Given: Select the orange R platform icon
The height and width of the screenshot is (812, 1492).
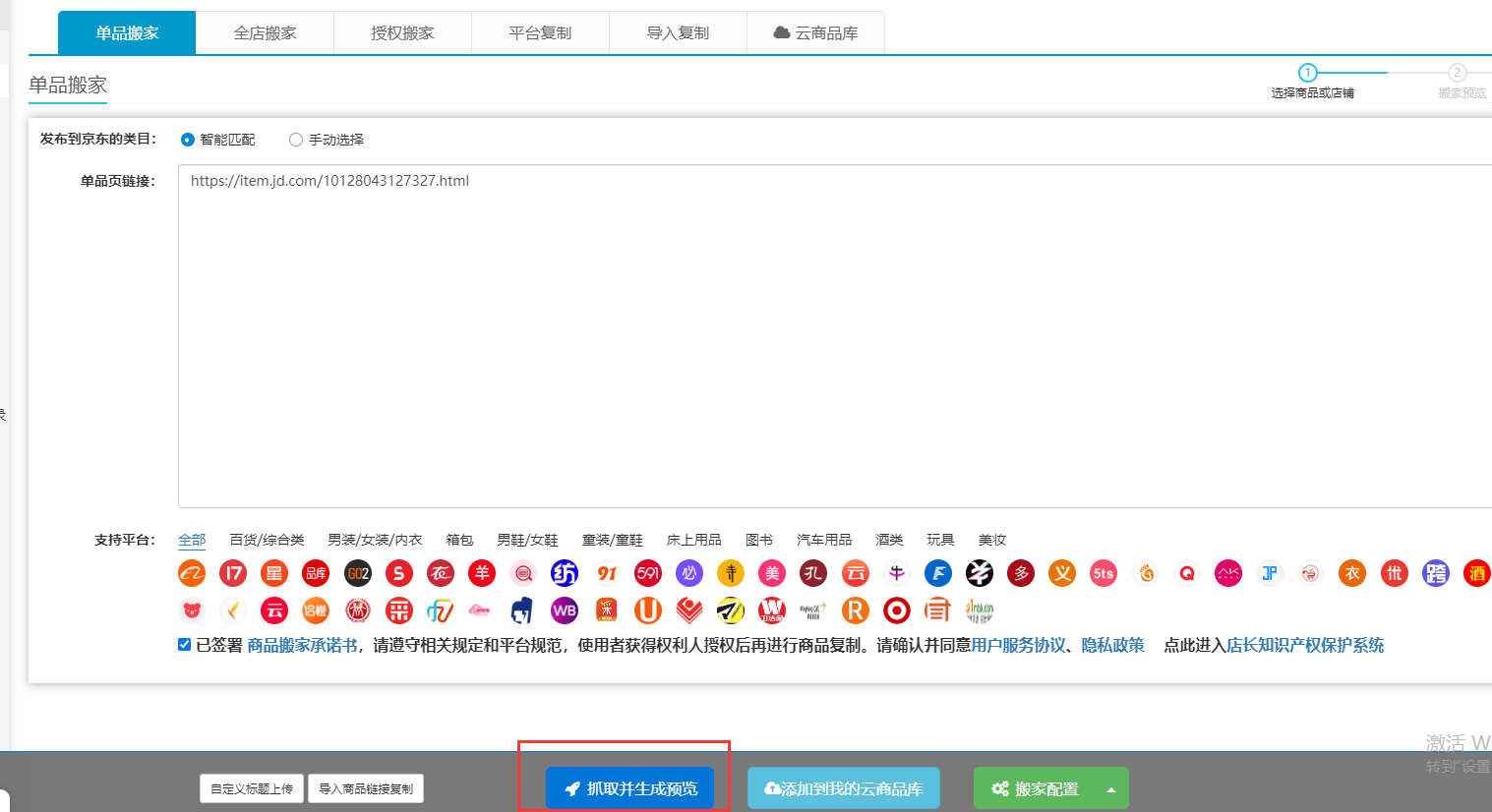Looking at the screenshot, I should point(856,610).
